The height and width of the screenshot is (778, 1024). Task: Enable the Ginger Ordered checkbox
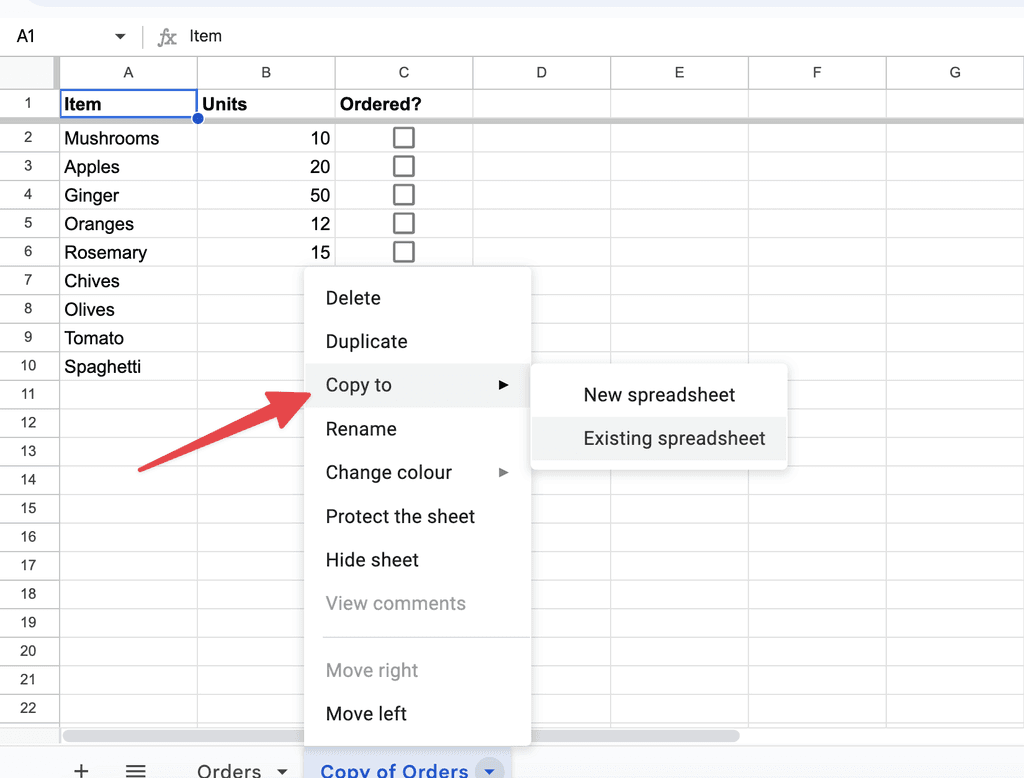coord(403,194)
